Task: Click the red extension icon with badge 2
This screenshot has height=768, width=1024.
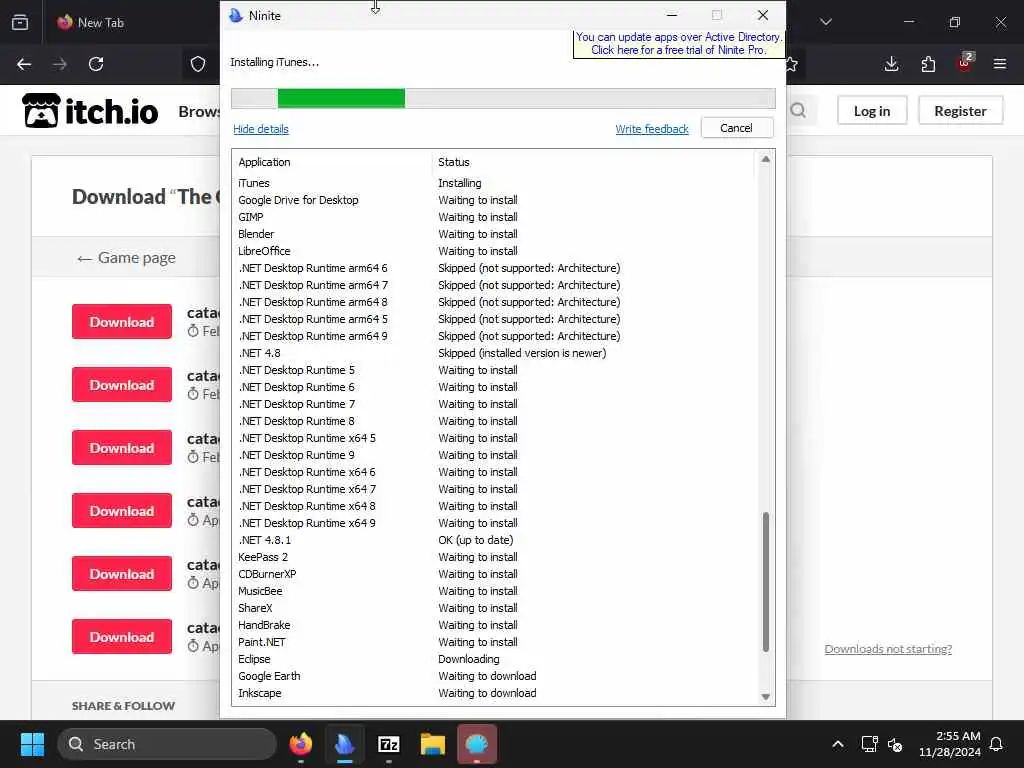Action: (965, 63)
